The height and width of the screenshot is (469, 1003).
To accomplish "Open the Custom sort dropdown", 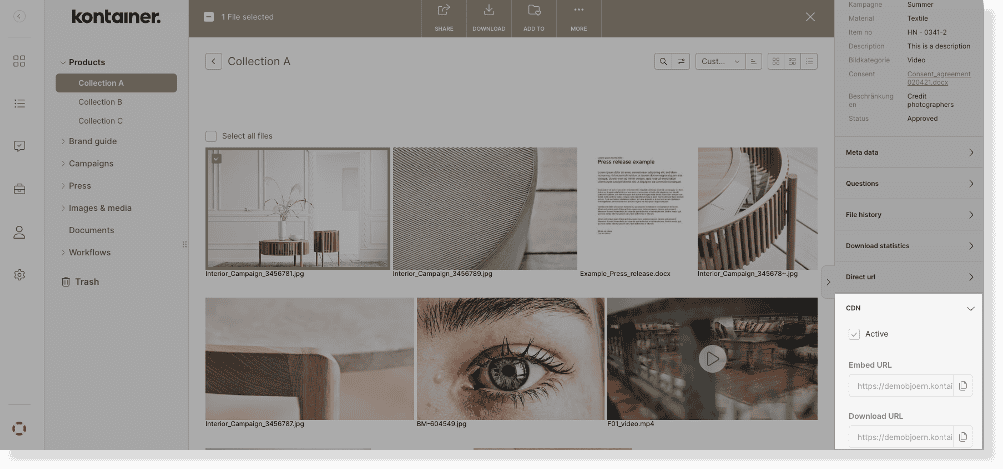I will pyautogui.click(x=720, y=61).
